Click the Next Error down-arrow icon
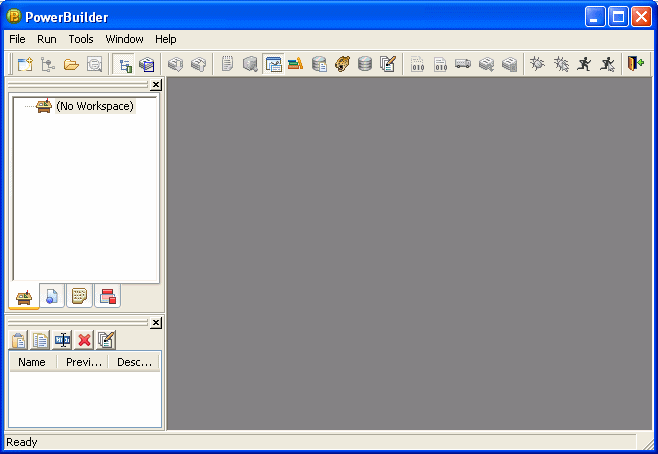This screenshot has width=658, height=454. point(175,64)
